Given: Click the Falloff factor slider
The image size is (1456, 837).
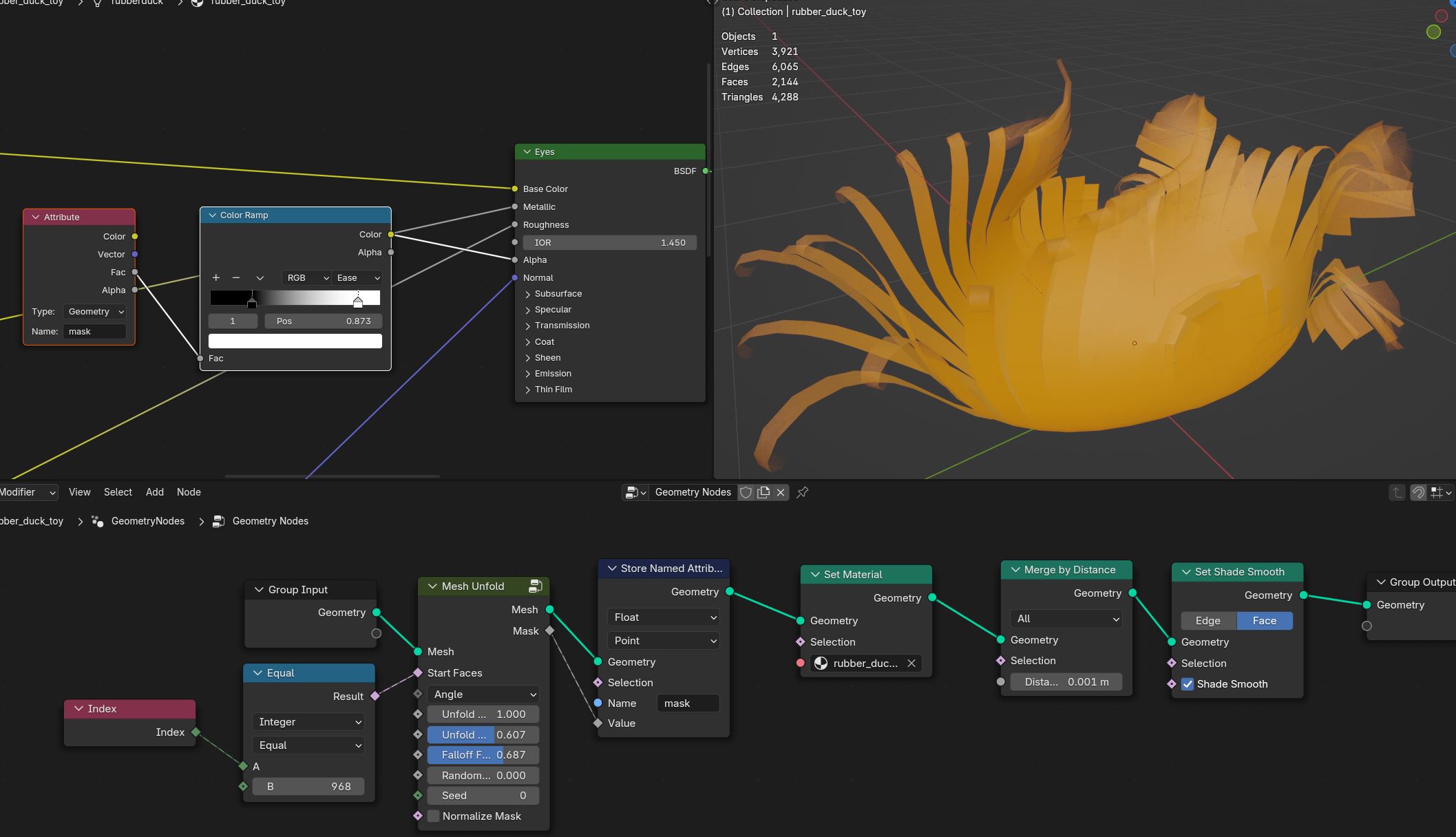Looking at the screenshot, I should pyautogui.click(x=483, y=755).
